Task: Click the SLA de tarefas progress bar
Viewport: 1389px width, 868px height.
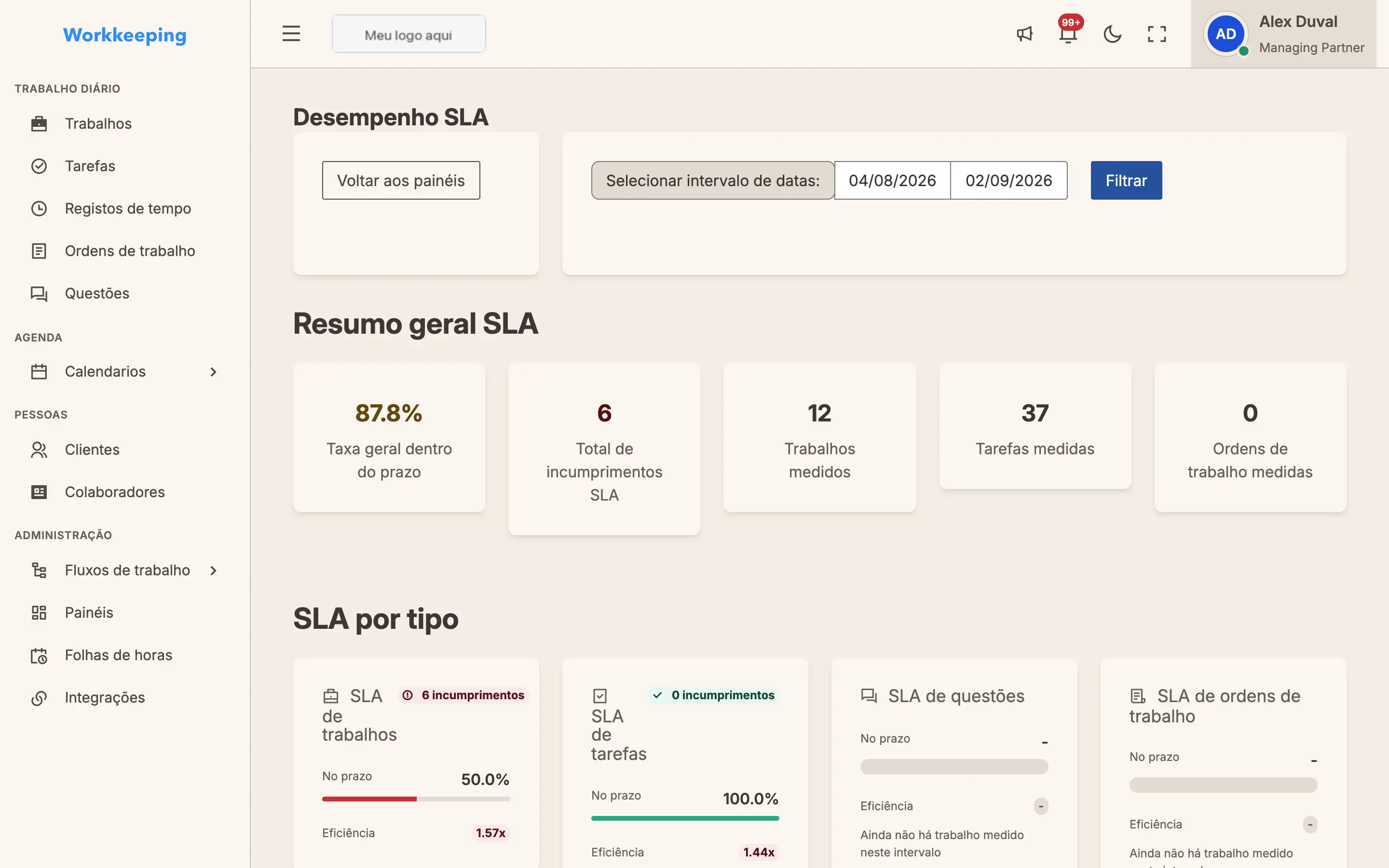Action: click(685, 818)
